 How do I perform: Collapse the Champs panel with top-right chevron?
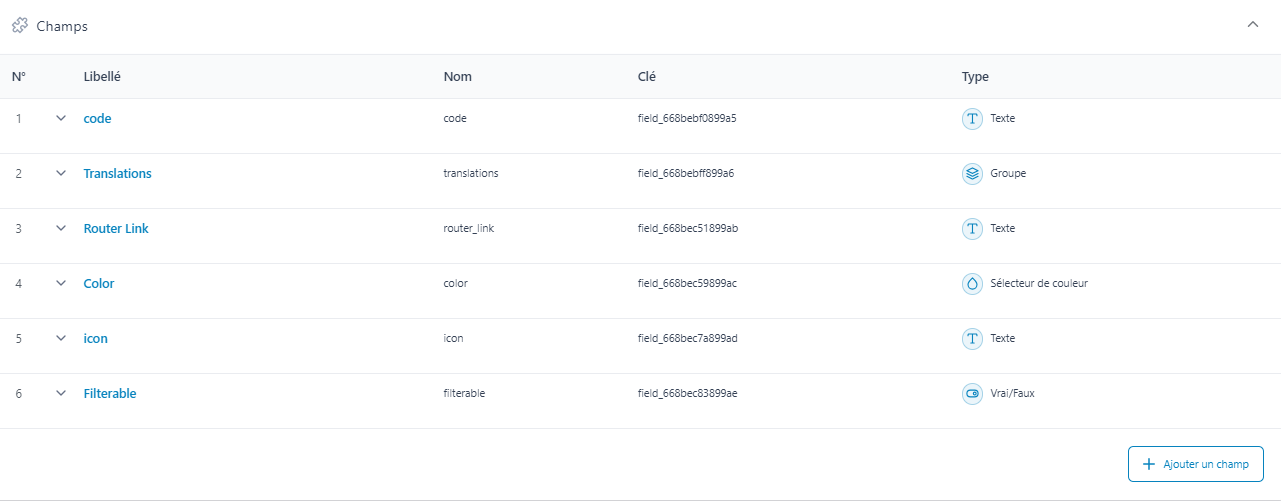click(1253, 25)
